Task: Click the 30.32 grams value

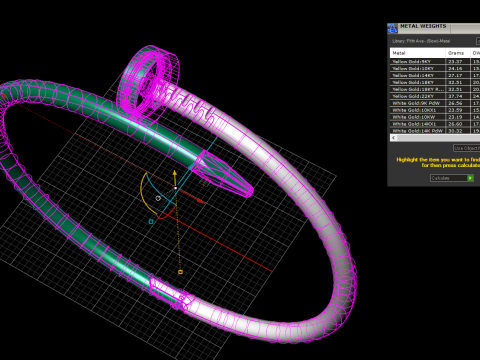Action: 455,131
